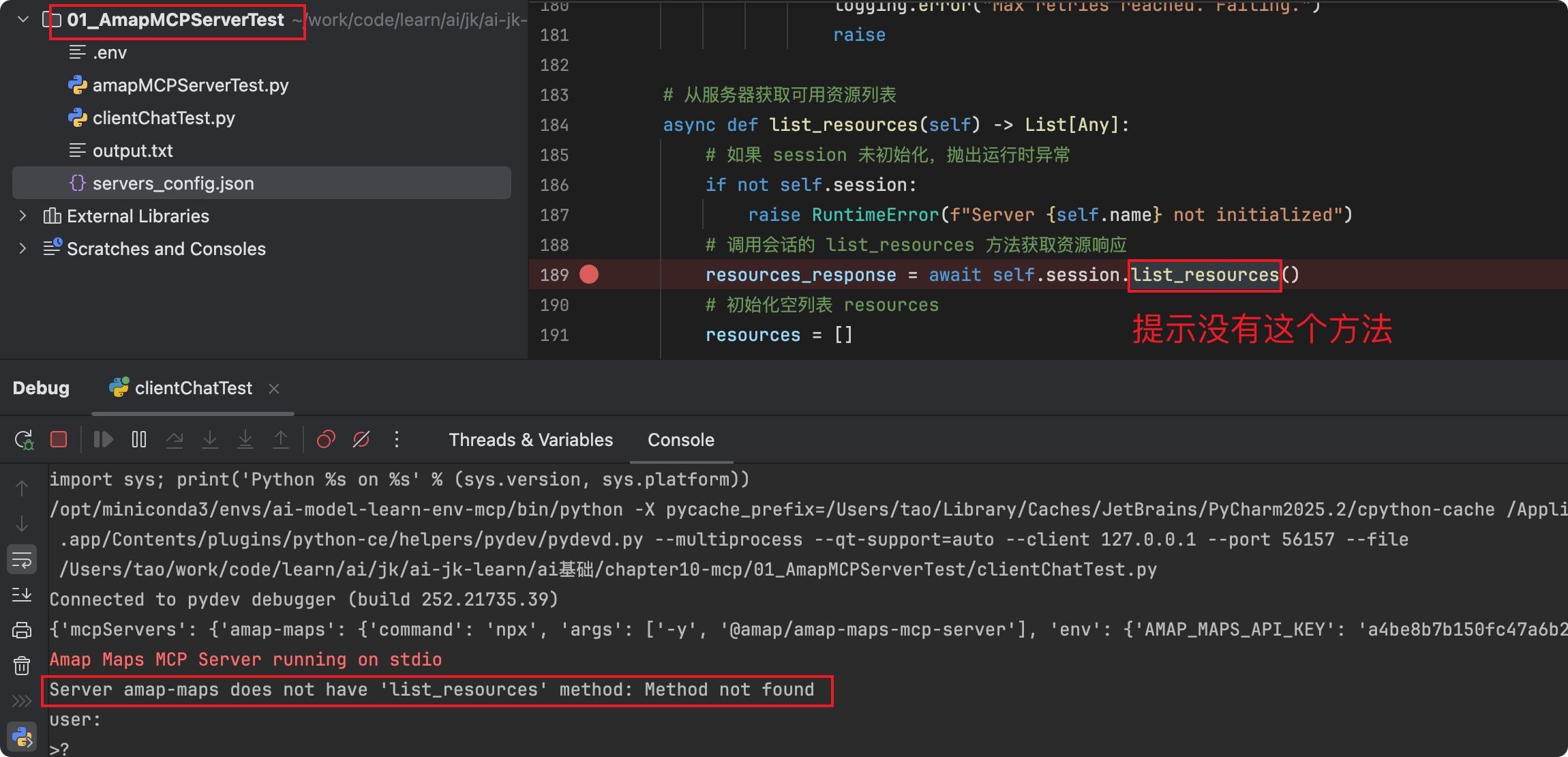Click the Step Over button

pyautogui.click(x=175, y=439)
